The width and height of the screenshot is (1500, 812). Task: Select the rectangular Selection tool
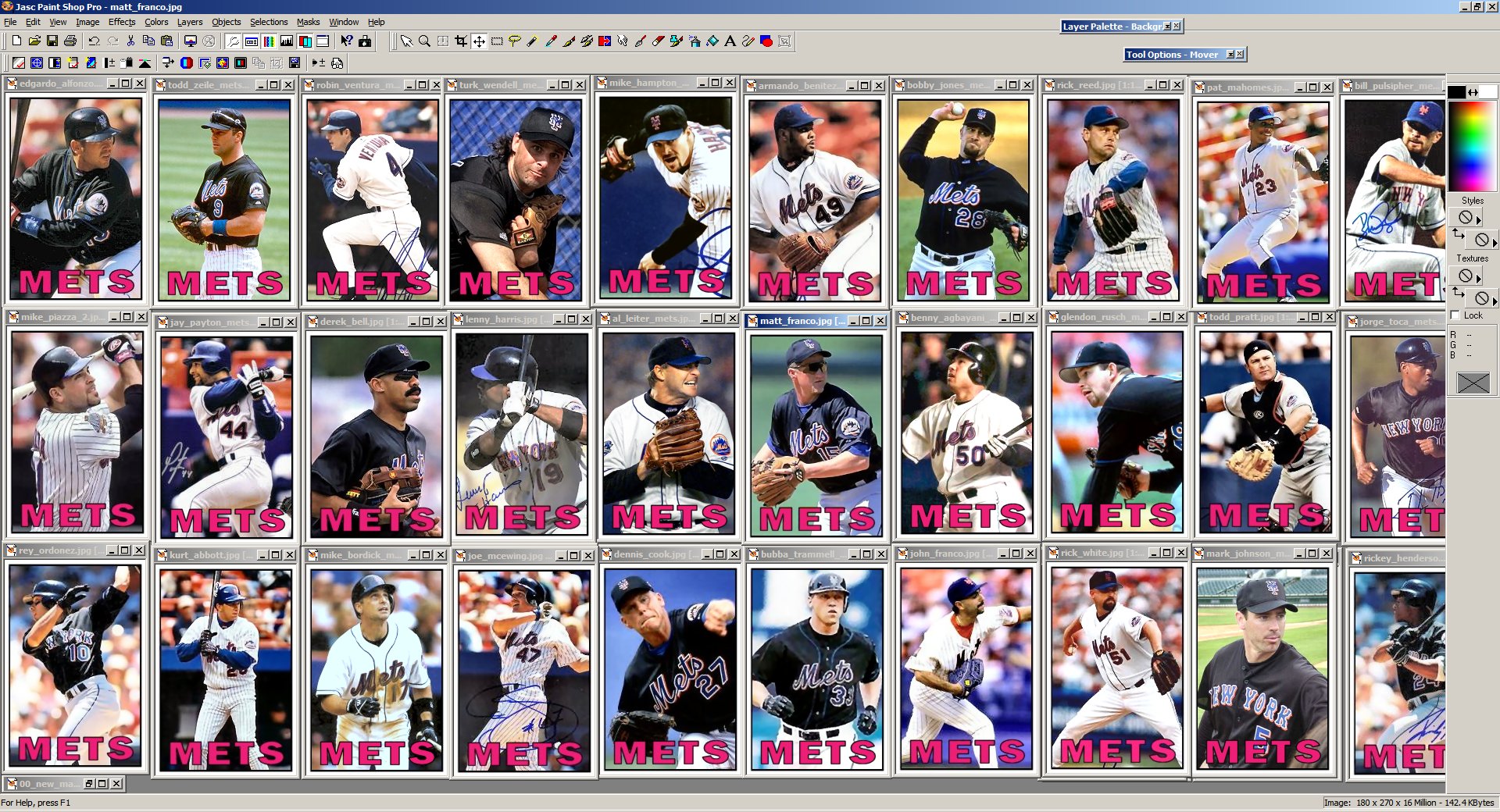pyautogui.click(x=497, y=41)
